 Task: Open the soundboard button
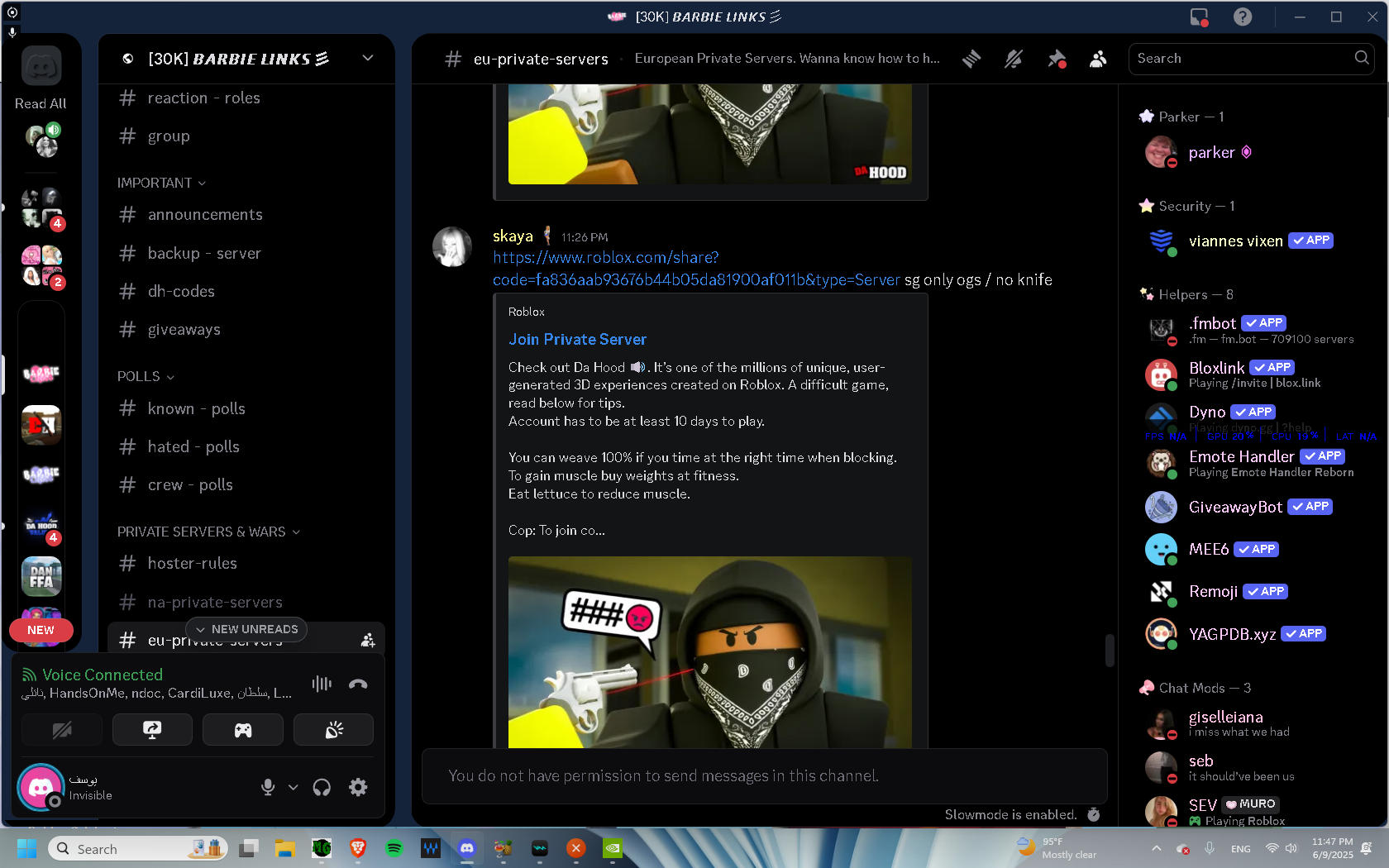tap(333, 730)
